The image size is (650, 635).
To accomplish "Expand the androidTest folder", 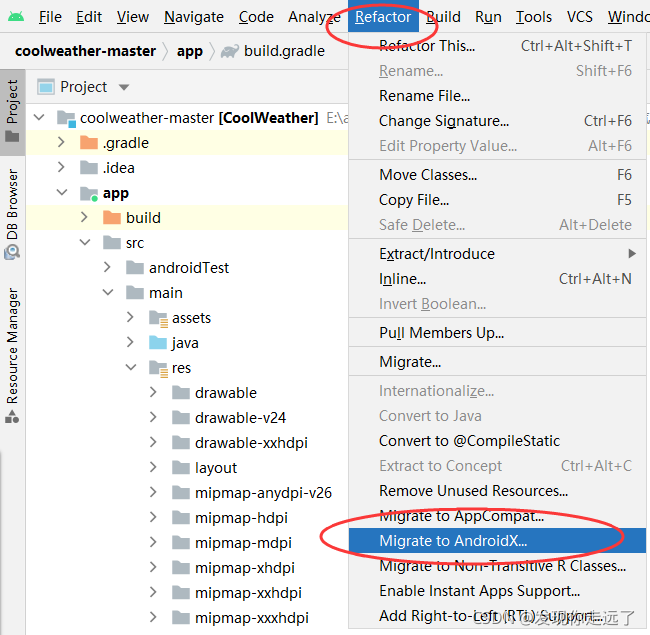I will click(x=107, y=267).
